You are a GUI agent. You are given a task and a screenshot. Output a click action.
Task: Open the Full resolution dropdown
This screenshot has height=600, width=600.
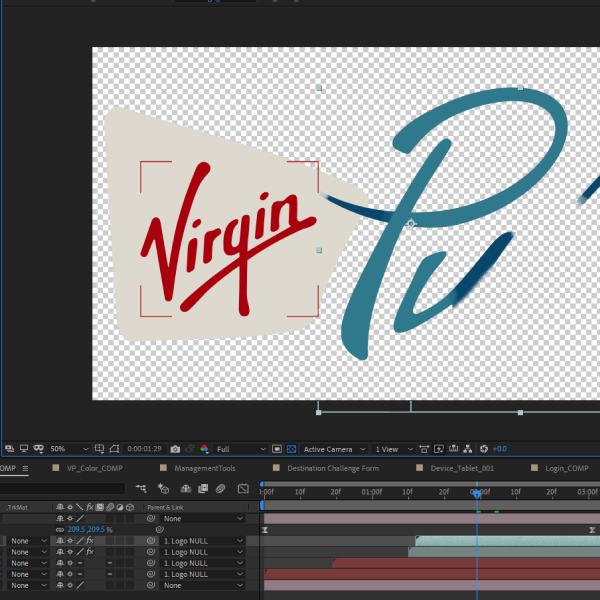pos(240,449)
